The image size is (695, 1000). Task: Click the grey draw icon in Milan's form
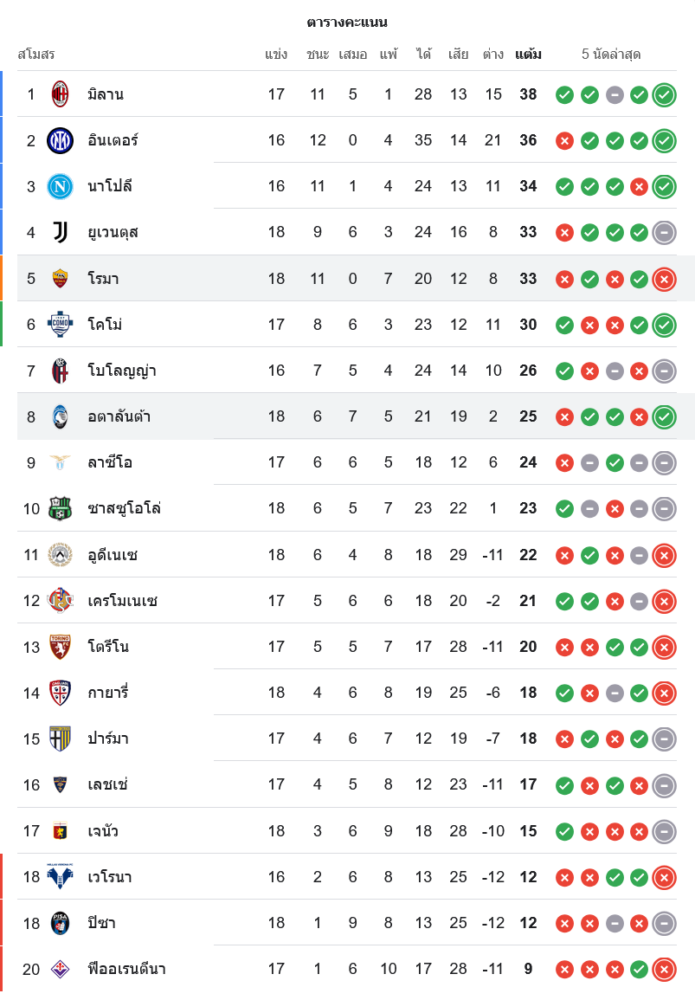coord(614,95)
